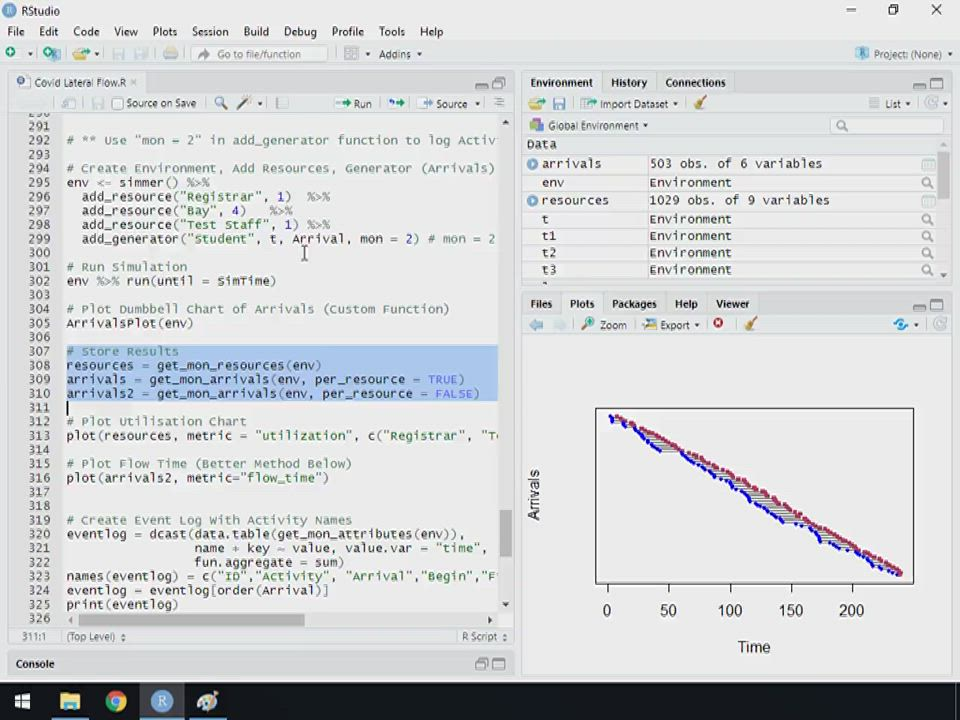960x720 pixels.
Task: Open the Export dropdown in Plots
Action: tap(671, 325)
